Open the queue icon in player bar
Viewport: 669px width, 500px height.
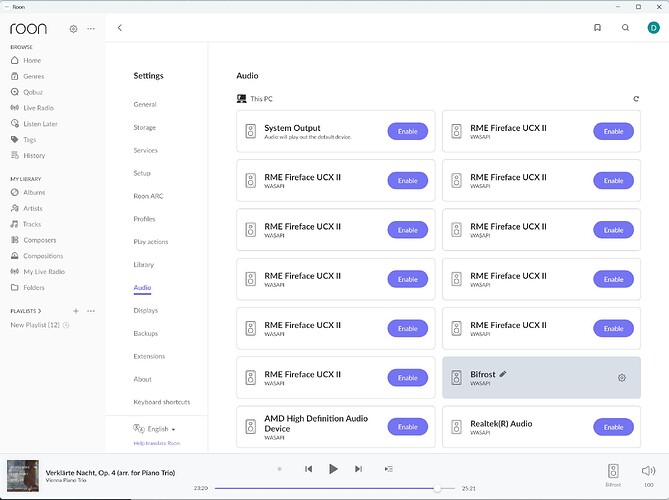[x=388, y=469]
